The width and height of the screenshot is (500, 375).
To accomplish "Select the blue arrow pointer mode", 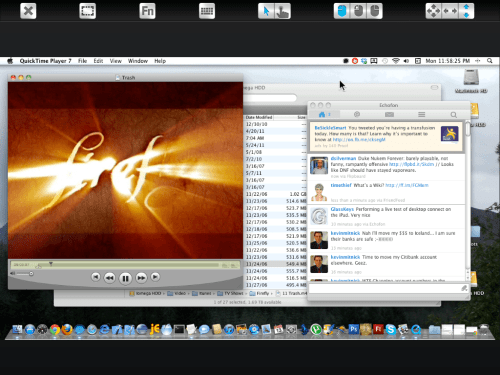I will point(266,11).
